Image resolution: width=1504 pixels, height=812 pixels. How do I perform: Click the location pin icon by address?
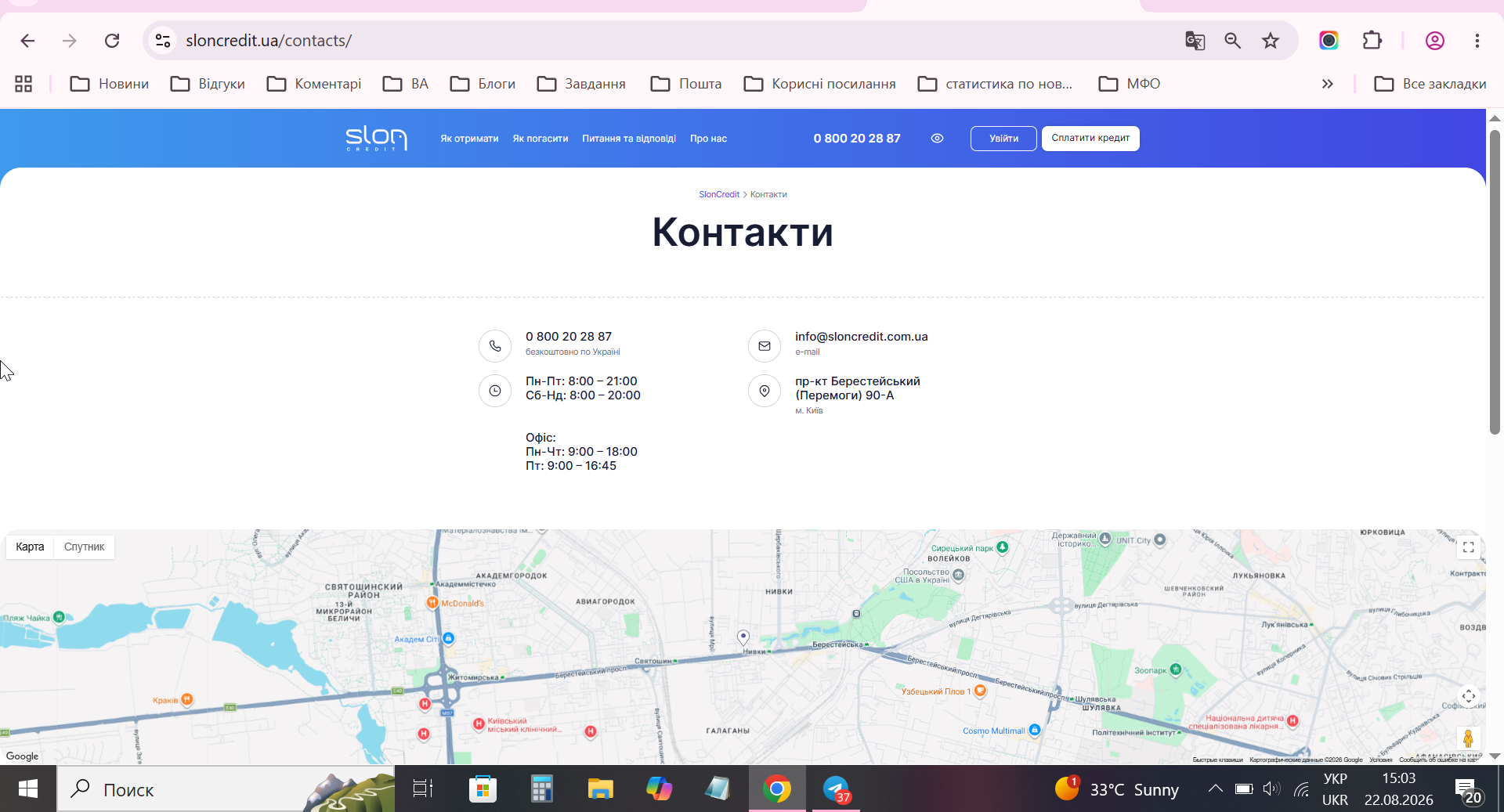(x=765, y=390)
